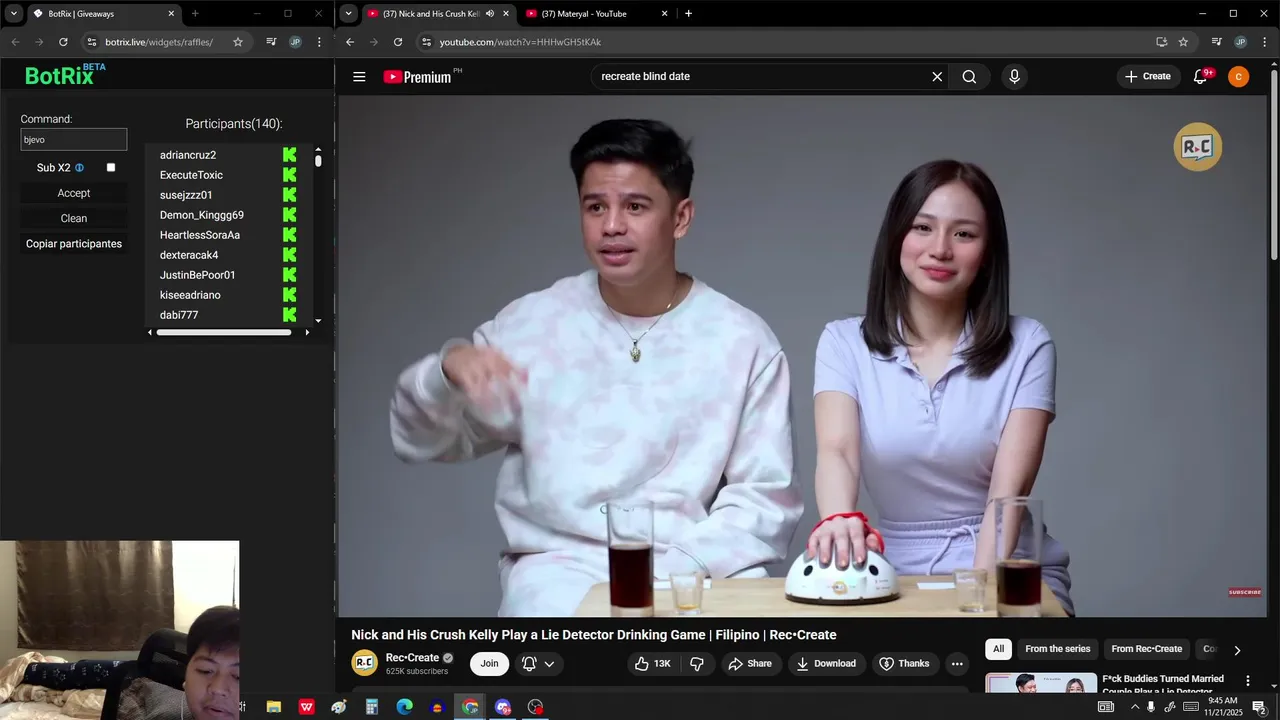Click the Kick icon beside dabi777
Screen dimensions: 1280x720
pos(290,315)
